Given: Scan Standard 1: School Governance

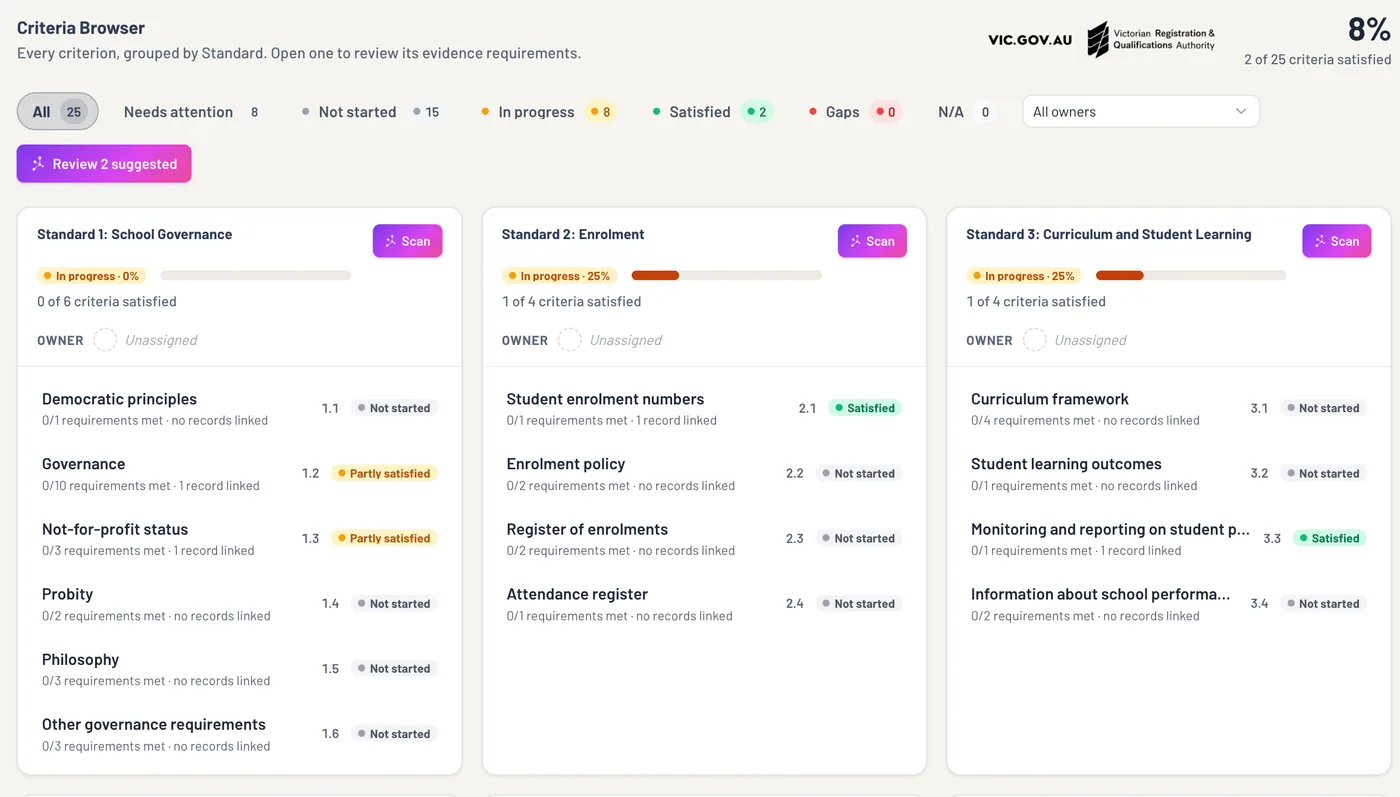Looking at the screenshot, I should point(408,241).
